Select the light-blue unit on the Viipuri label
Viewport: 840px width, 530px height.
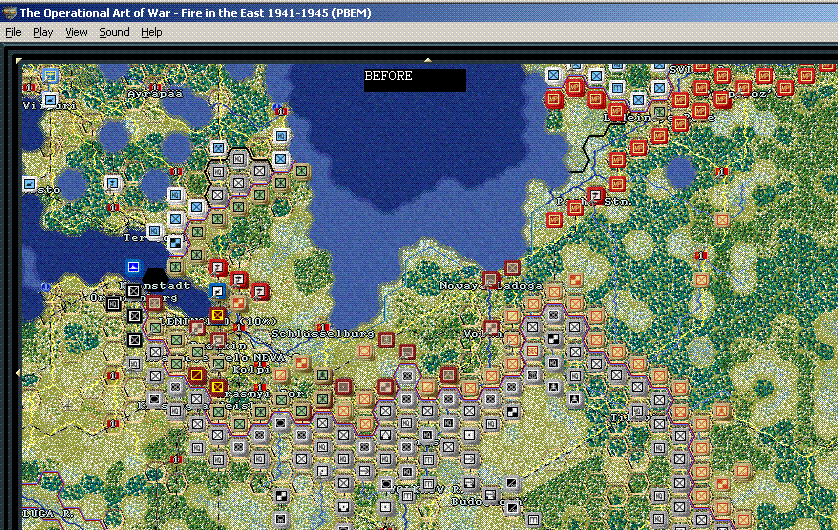coord(50,100)
